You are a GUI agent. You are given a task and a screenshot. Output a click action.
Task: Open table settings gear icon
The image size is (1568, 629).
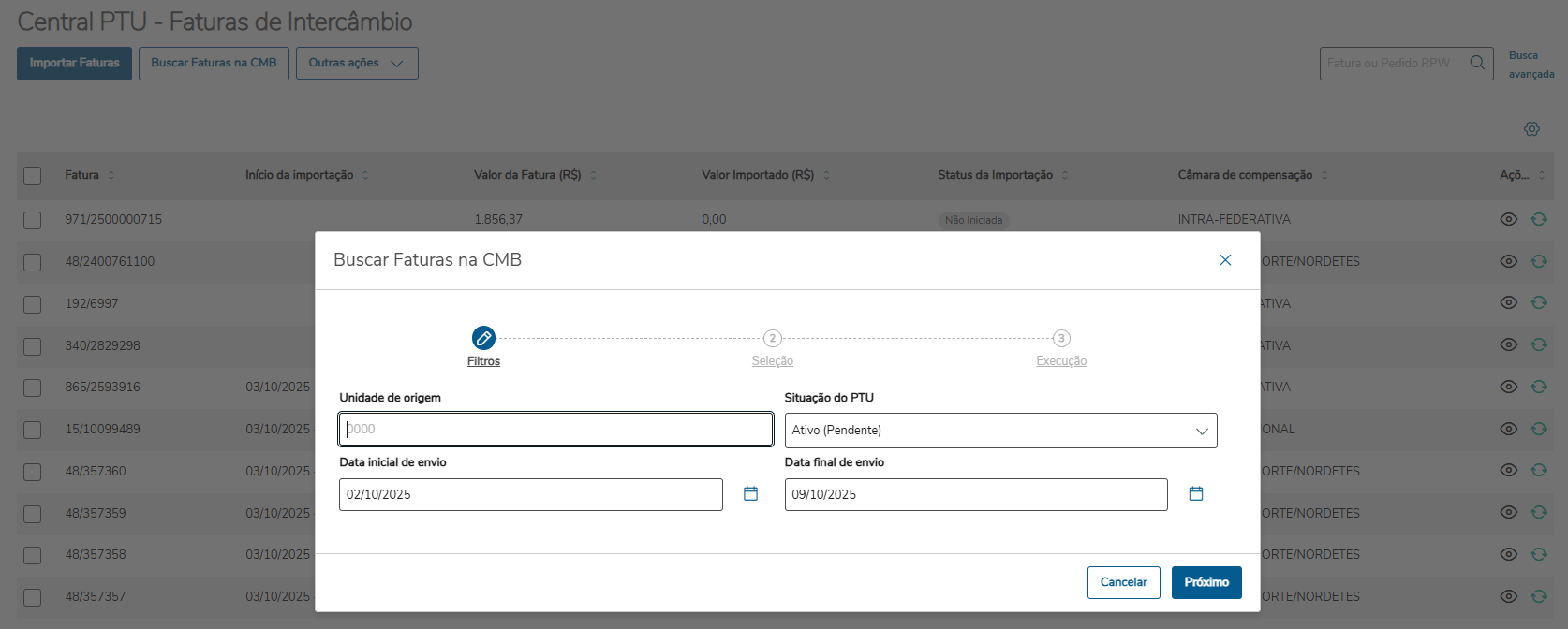coord(1531,129)
